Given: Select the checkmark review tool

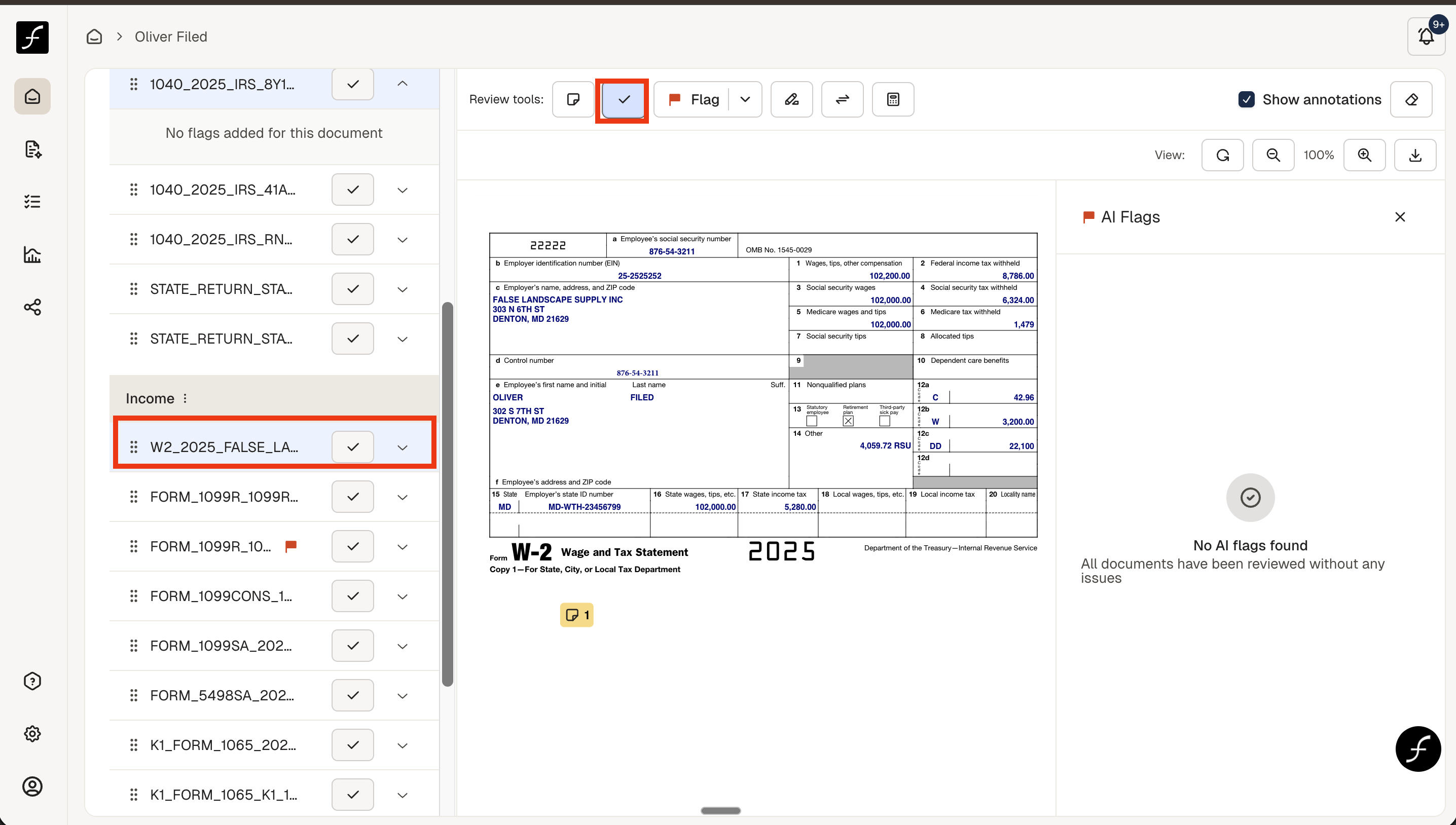Looking at the screenshot, I should [624, 99].
